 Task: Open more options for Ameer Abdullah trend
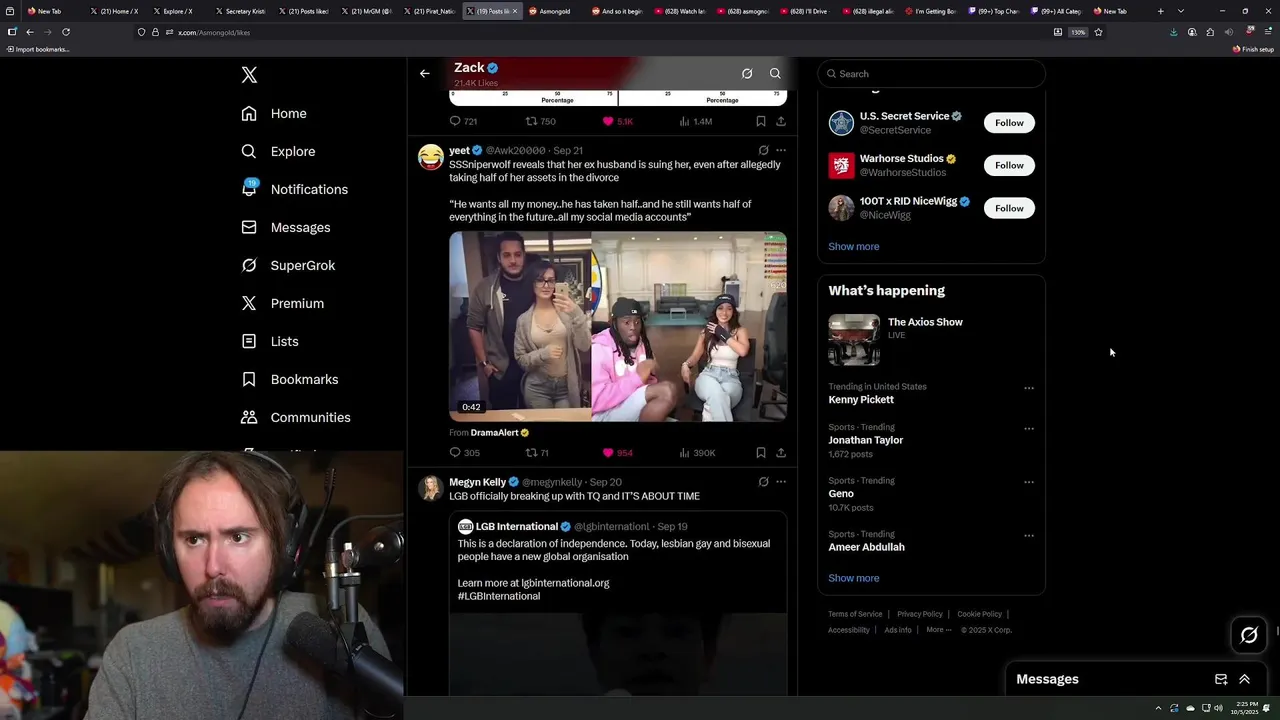pos(1028,536)
